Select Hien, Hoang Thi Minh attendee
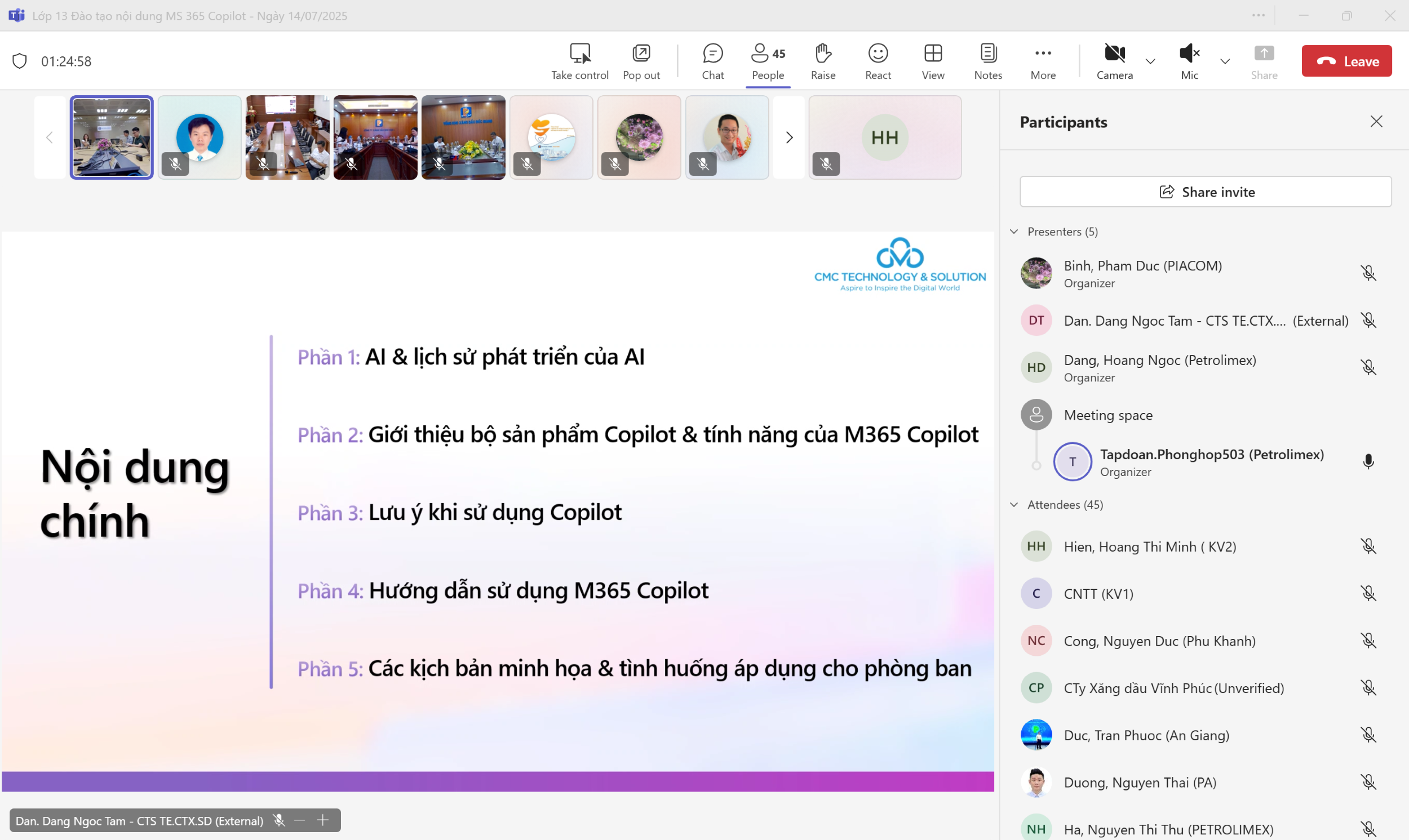 (x=1149, y=546)
